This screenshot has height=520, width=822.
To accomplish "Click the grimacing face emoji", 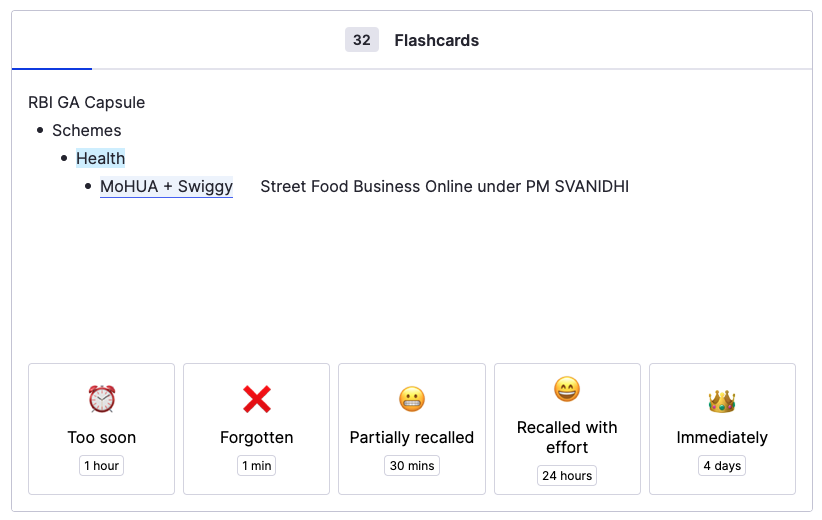I will click(412, 399).
